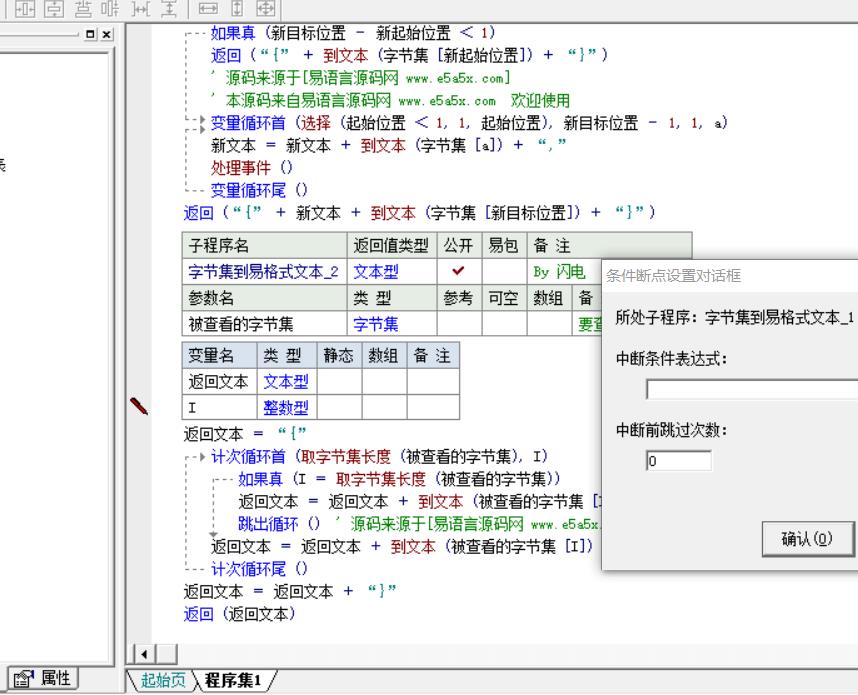
Task: Click the 返回文本 = "{" assignment line
Action: tap(245, 433)
